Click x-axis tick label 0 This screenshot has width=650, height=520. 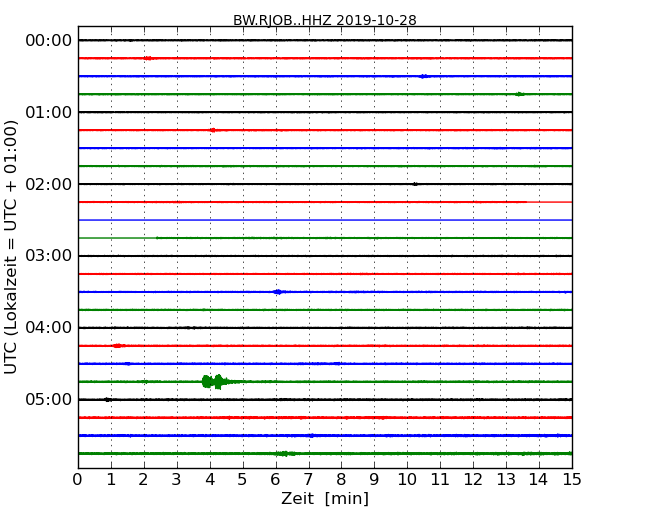click(78, 480)
